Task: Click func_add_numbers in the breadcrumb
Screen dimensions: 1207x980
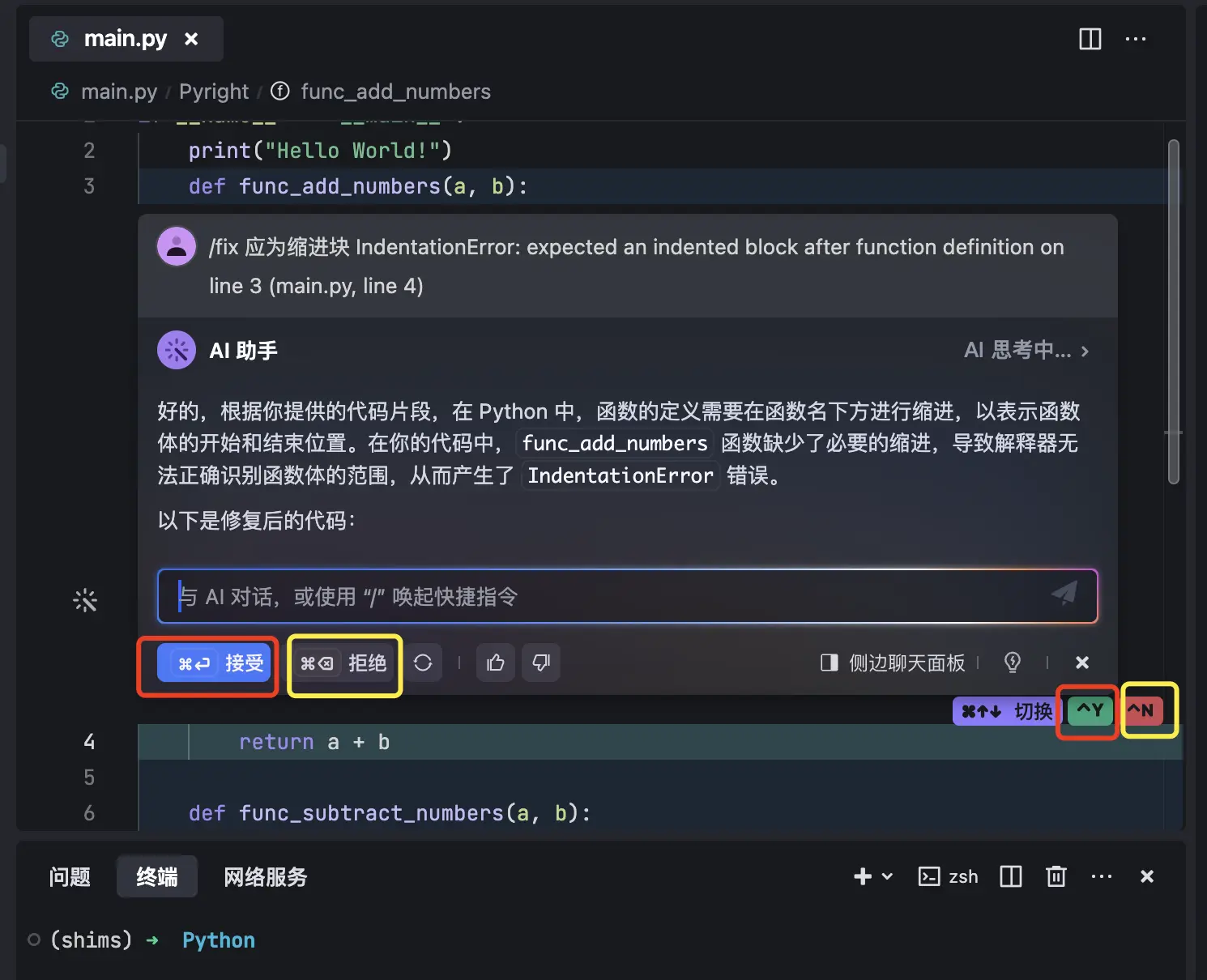Action: [395, 92]
